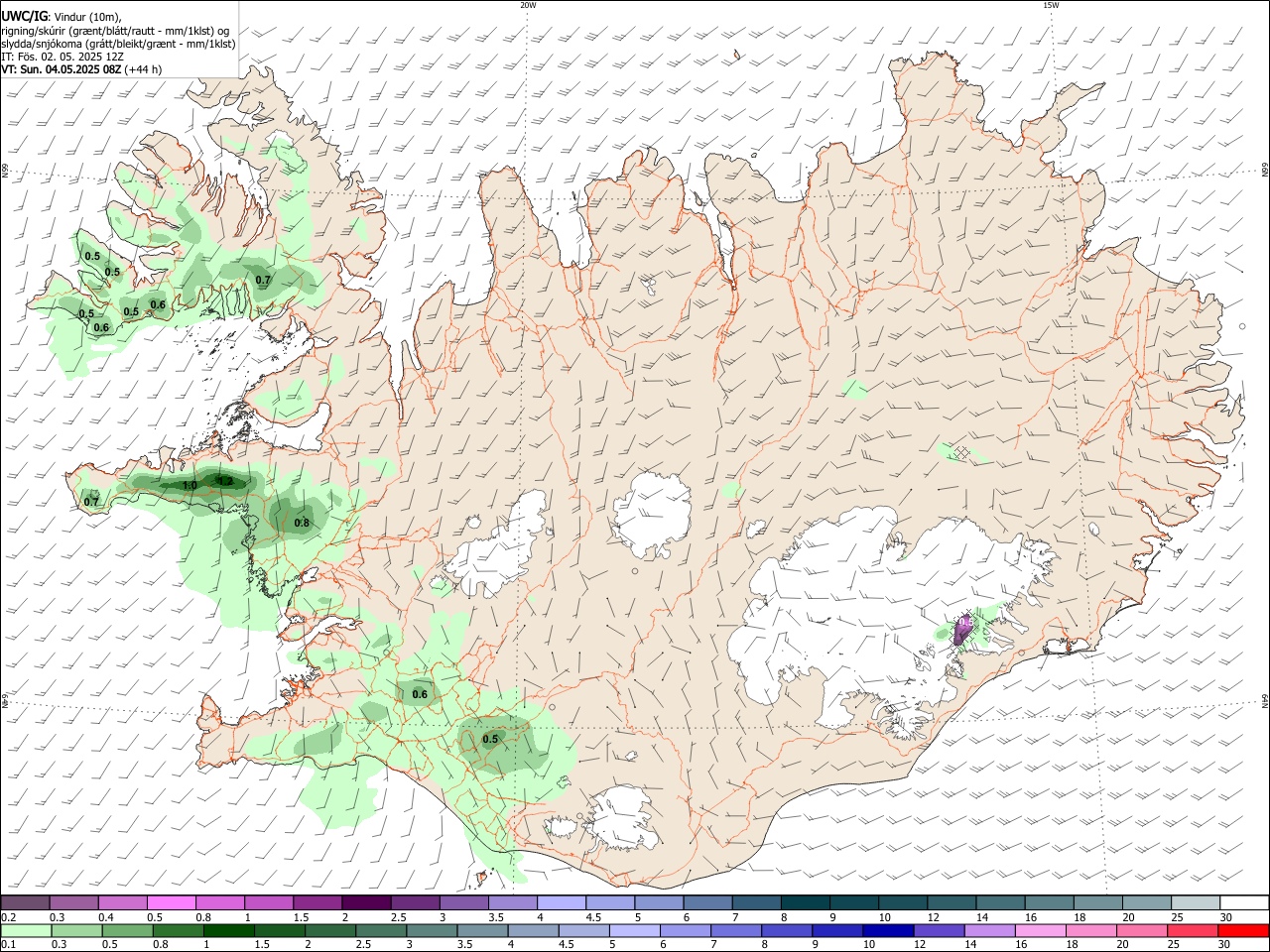Click the royal blue 8–9 lower legend swatch
This screenshot has width=1270, height=952.
[787, 930]
